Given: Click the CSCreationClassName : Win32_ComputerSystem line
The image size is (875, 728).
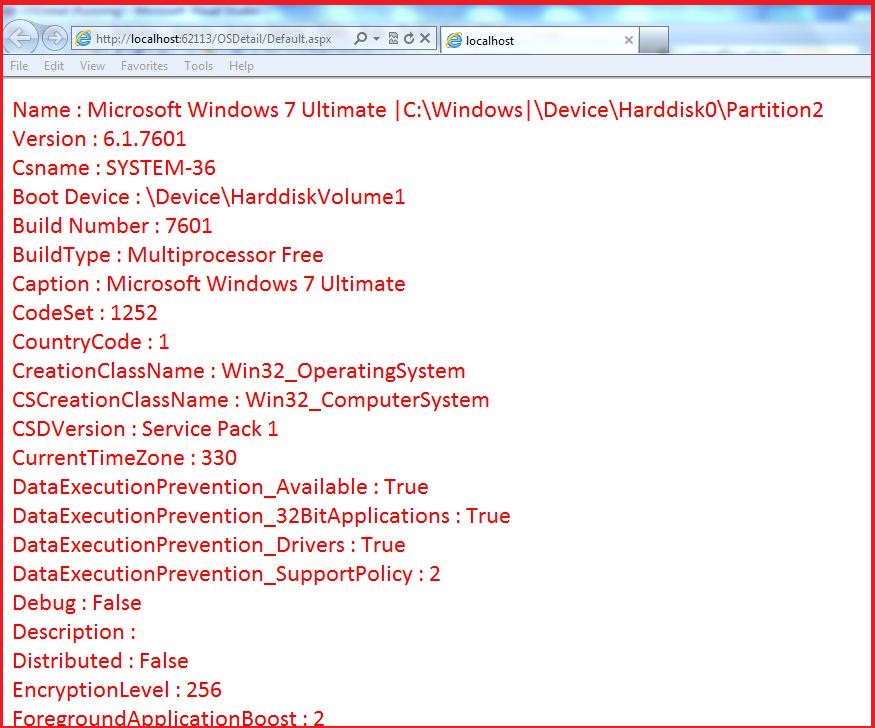Looking at the screenshot, I should coord(251,400).
